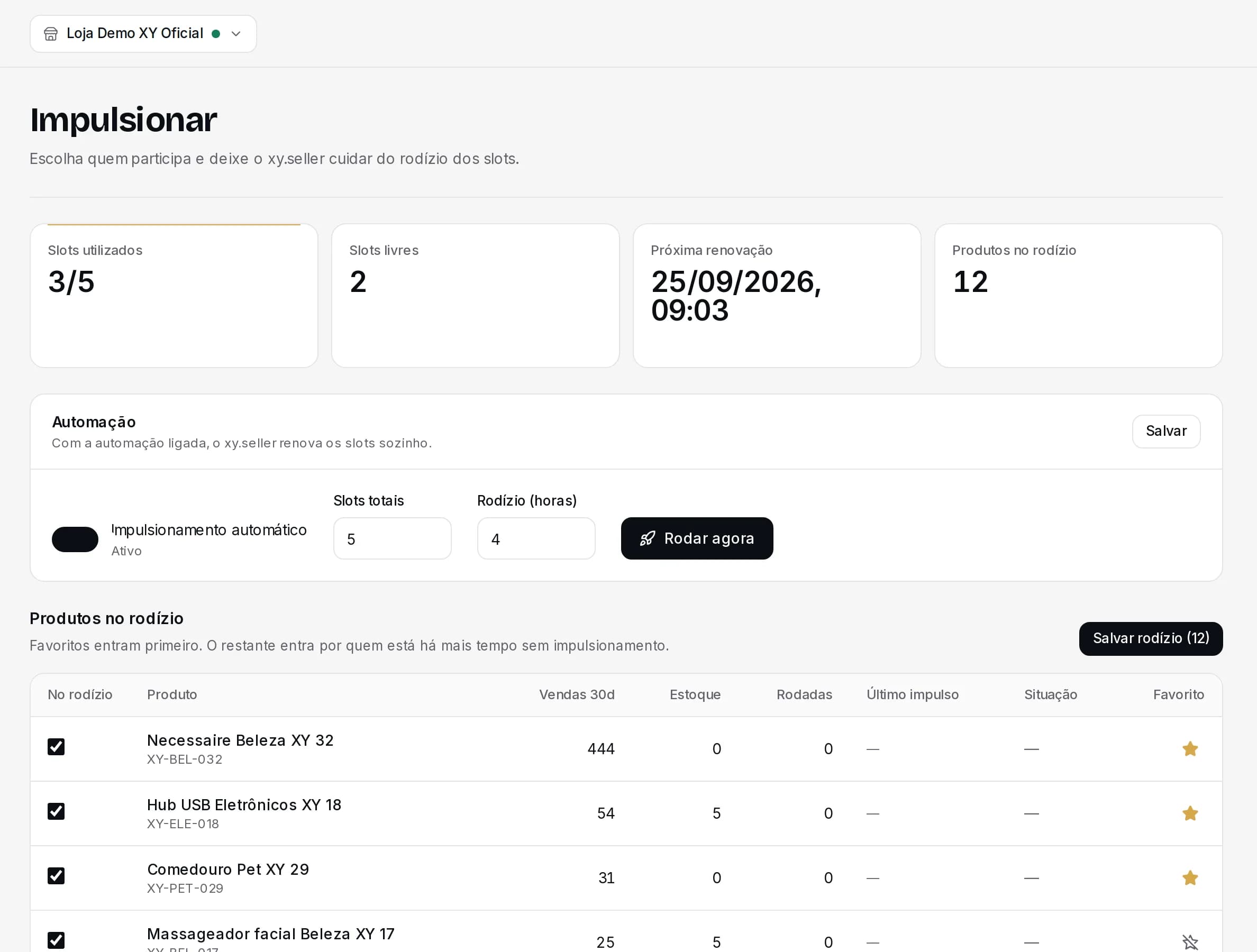Image resolution: width=1257 pixels, height=952 pixels.
Task: Unfavorite Comedouro Pet XY 29 star
Action: click(1190, 877)
